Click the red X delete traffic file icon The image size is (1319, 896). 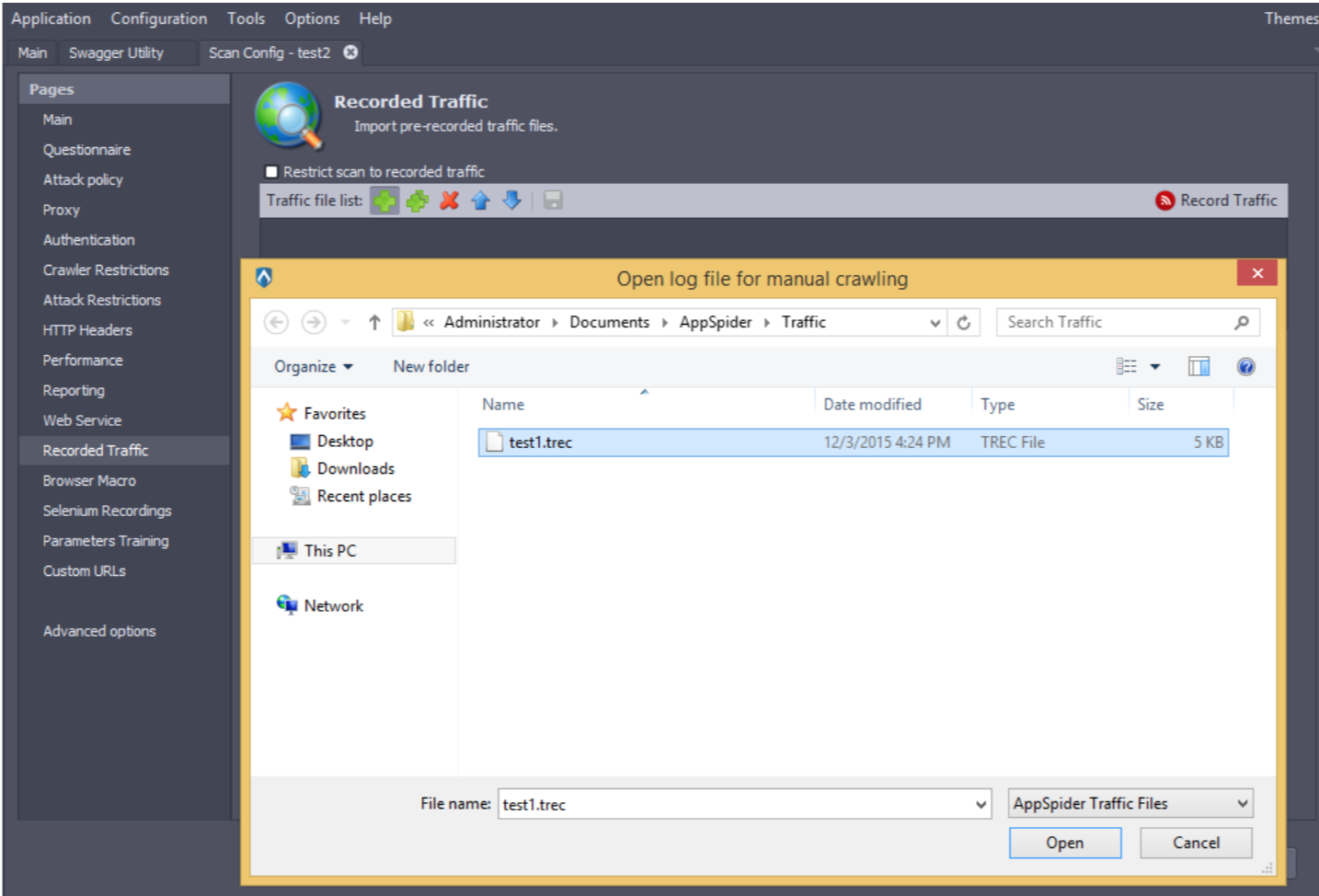449,201
